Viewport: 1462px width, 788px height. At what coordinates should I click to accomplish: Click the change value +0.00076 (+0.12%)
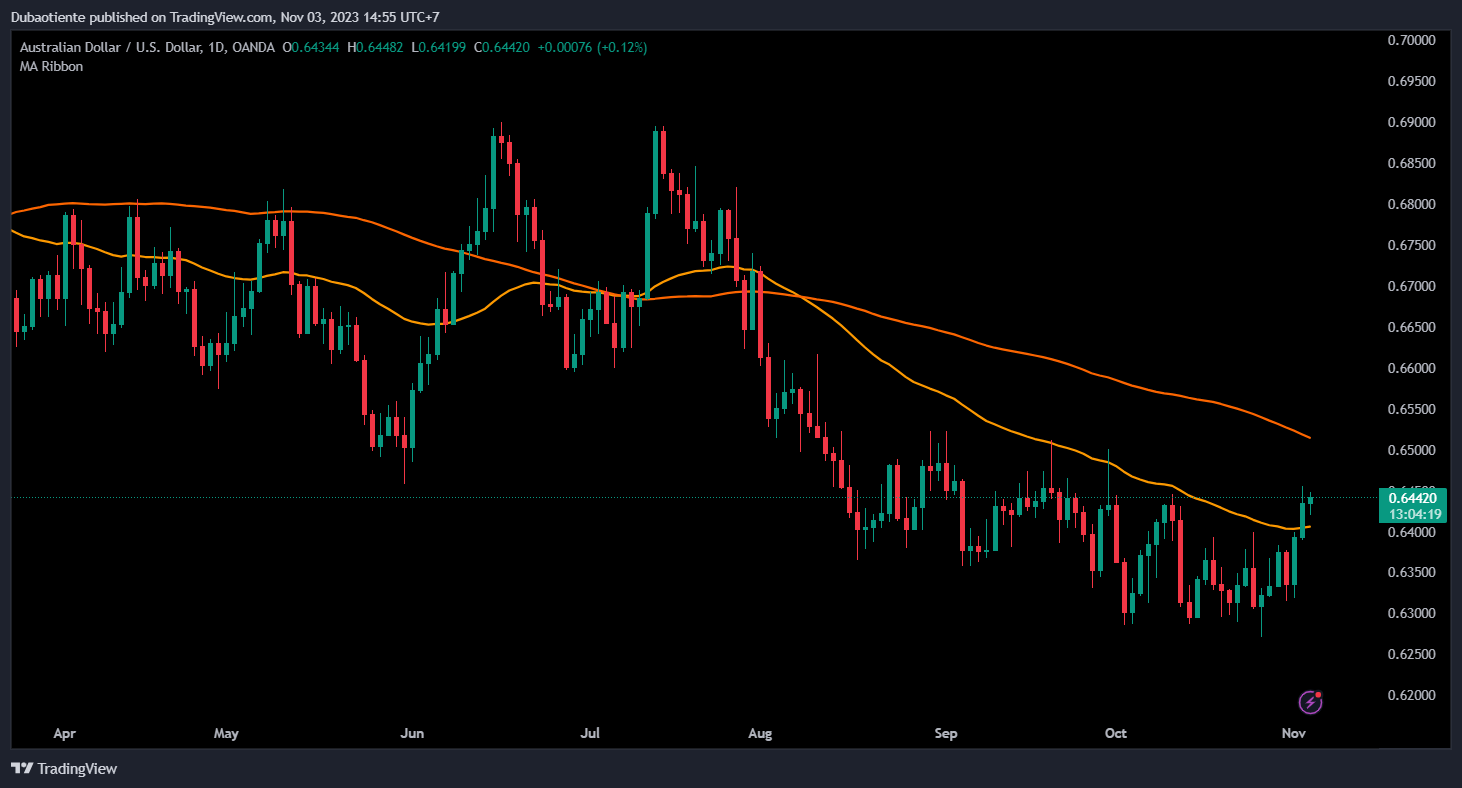(x=593, y=47)
